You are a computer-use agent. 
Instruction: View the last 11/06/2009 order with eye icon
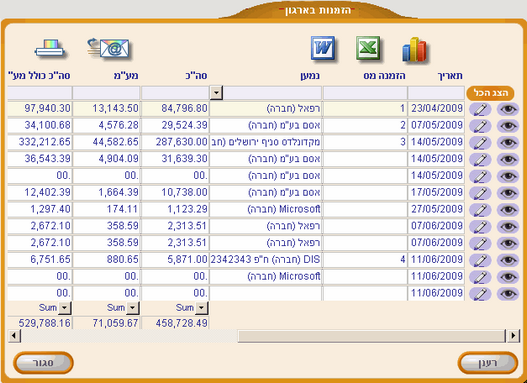tap(508, 294)
